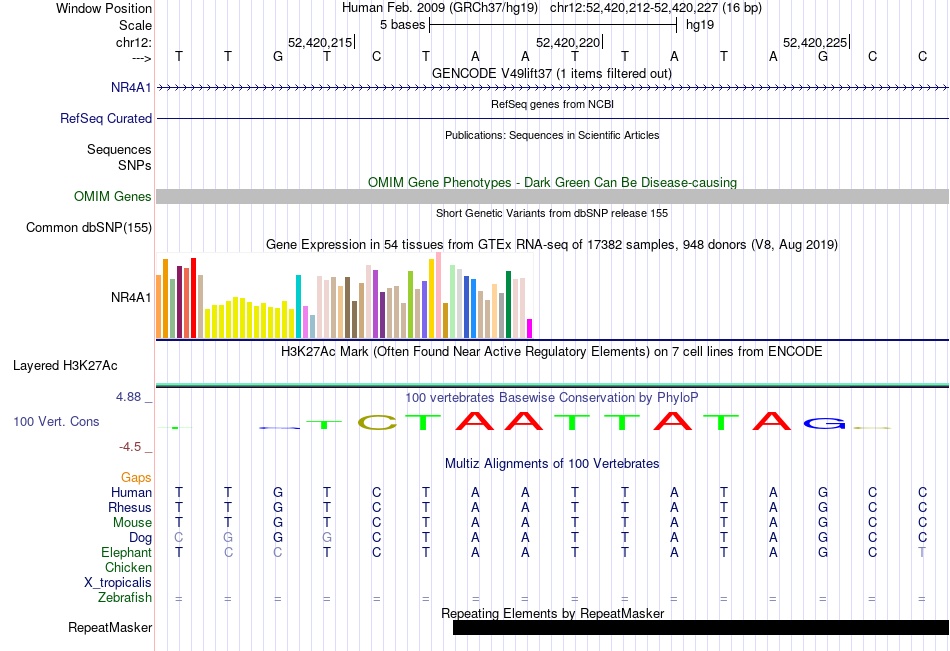Click the orange Gaps label
The height and width of the screenshot is (651, 950).
(136, 478)
